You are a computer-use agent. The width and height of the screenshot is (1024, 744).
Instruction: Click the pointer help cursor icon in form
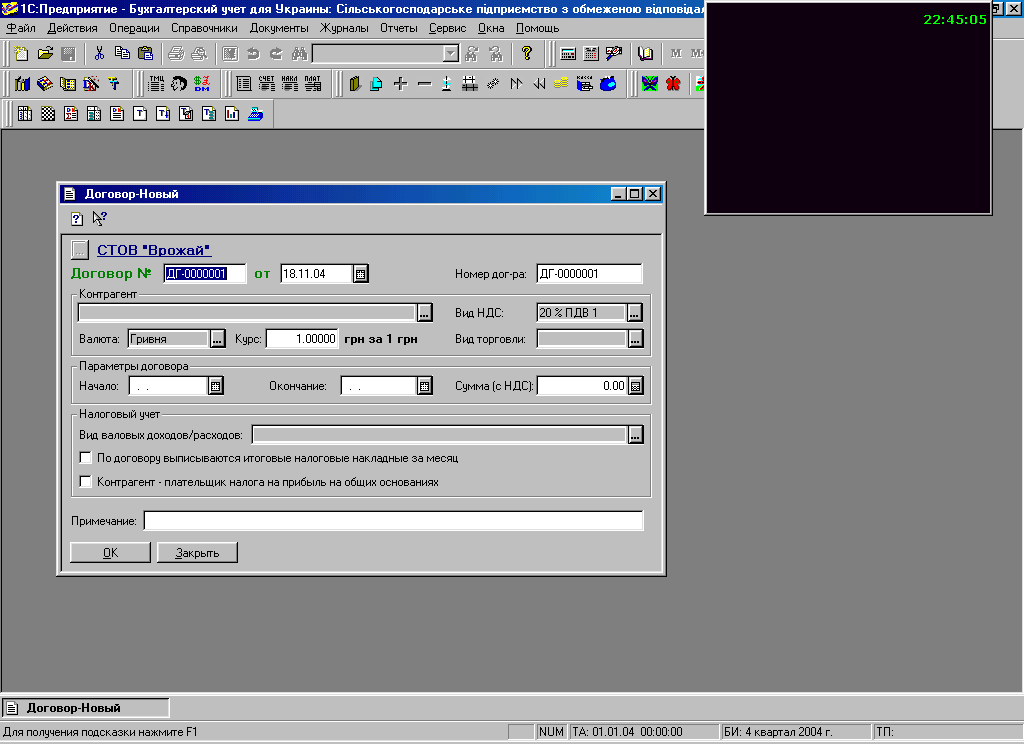pos(99,219)
